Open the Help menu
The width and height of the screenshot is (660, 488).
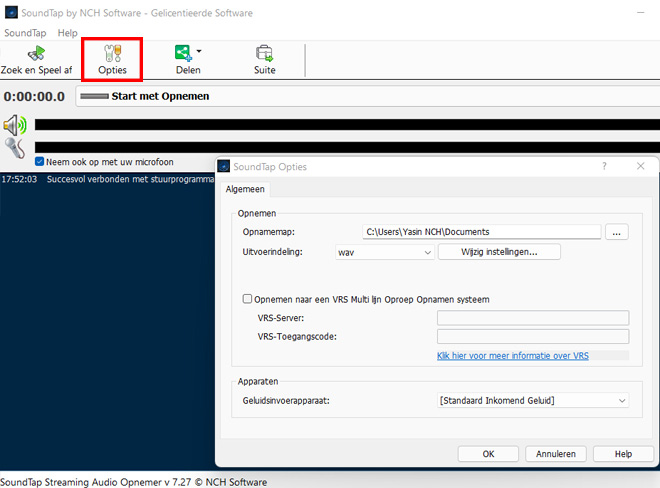coord(67,33)
